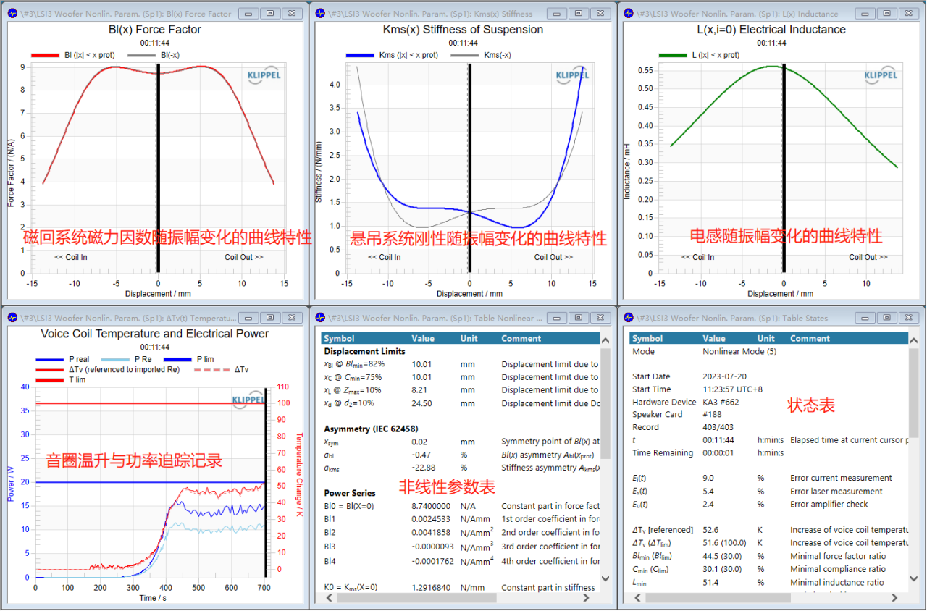
Task: Minimize the Bl(x) Force Factor window
Action: (248, 14)
